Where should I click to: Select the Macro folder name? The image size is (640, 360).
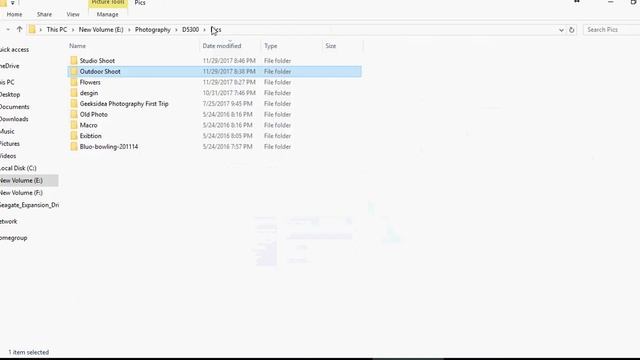point(88,125)
